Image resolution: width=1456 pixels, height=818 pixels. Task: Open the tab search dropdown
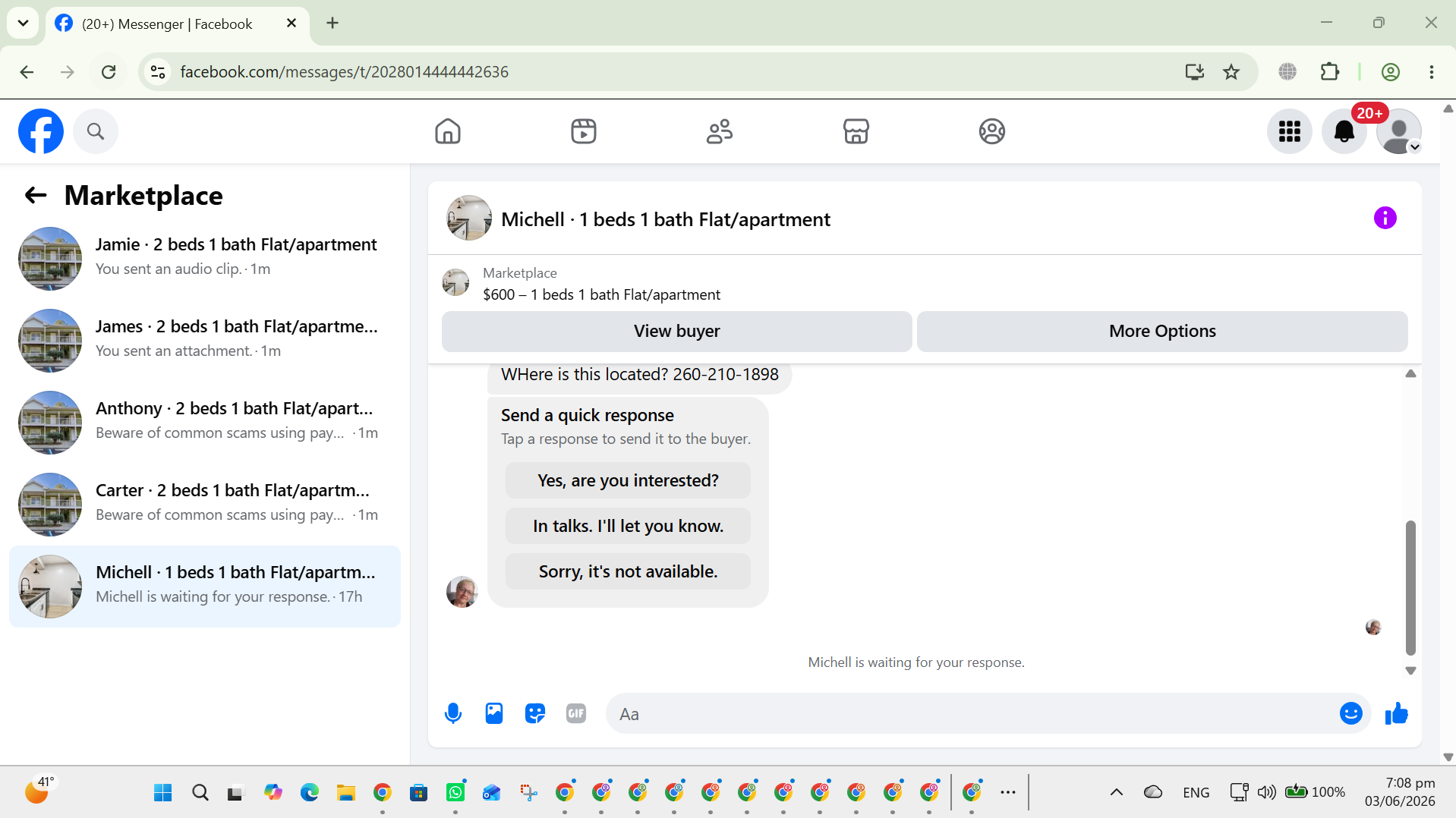click(x=24, y=24)
